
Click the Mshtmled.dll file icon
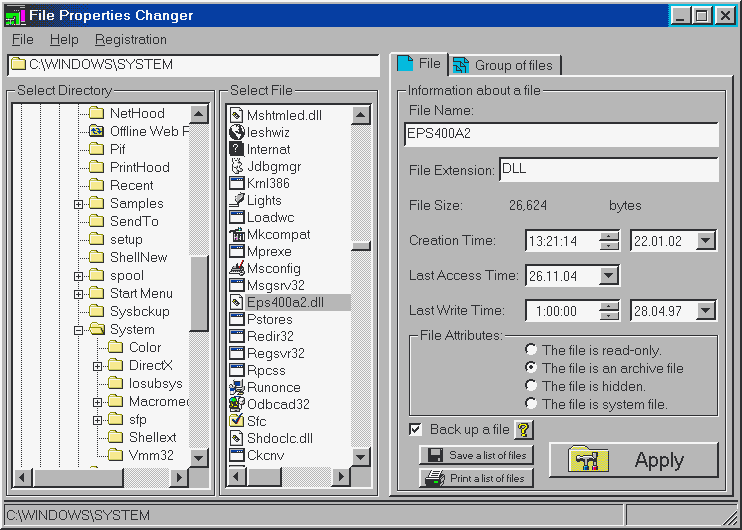pyautogui.click(x=236, y=115)
